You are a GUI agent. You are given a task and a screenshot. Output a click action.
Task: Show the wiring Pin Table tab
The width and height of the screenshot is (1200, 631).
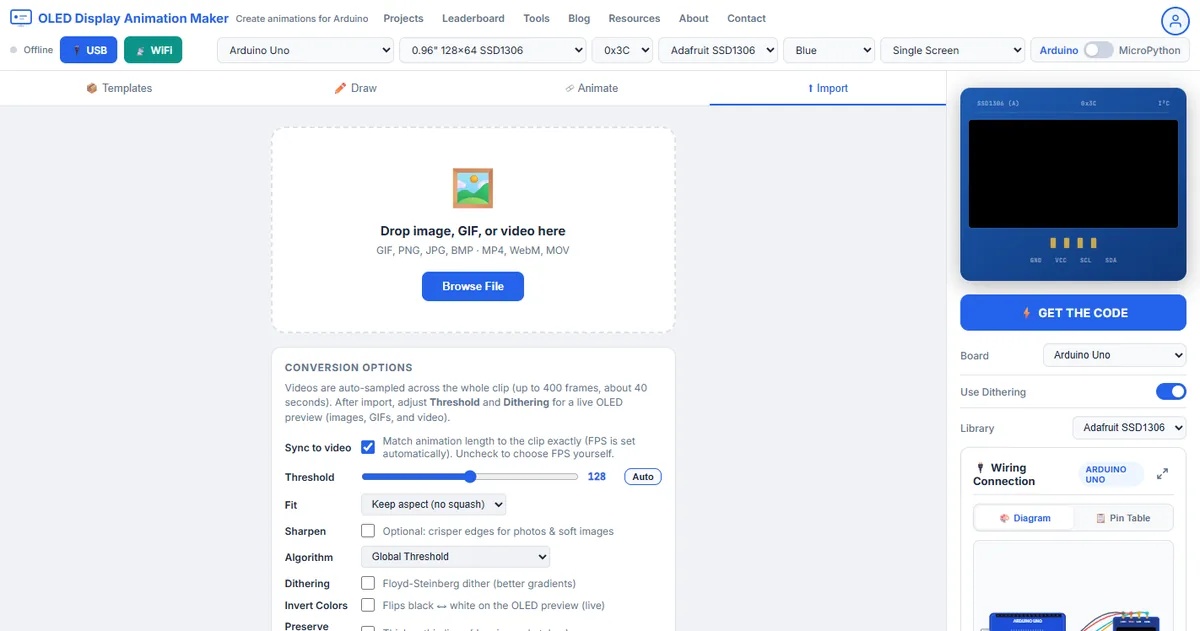click(x=1123, y=518)
